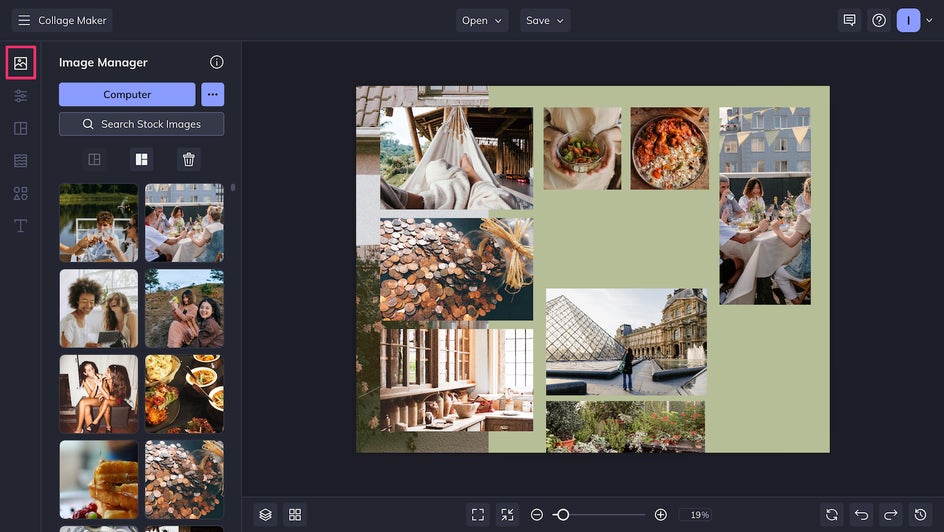Screen dimensions: 944x532
Task: Click the trash delete images icon
Action: 188,159
